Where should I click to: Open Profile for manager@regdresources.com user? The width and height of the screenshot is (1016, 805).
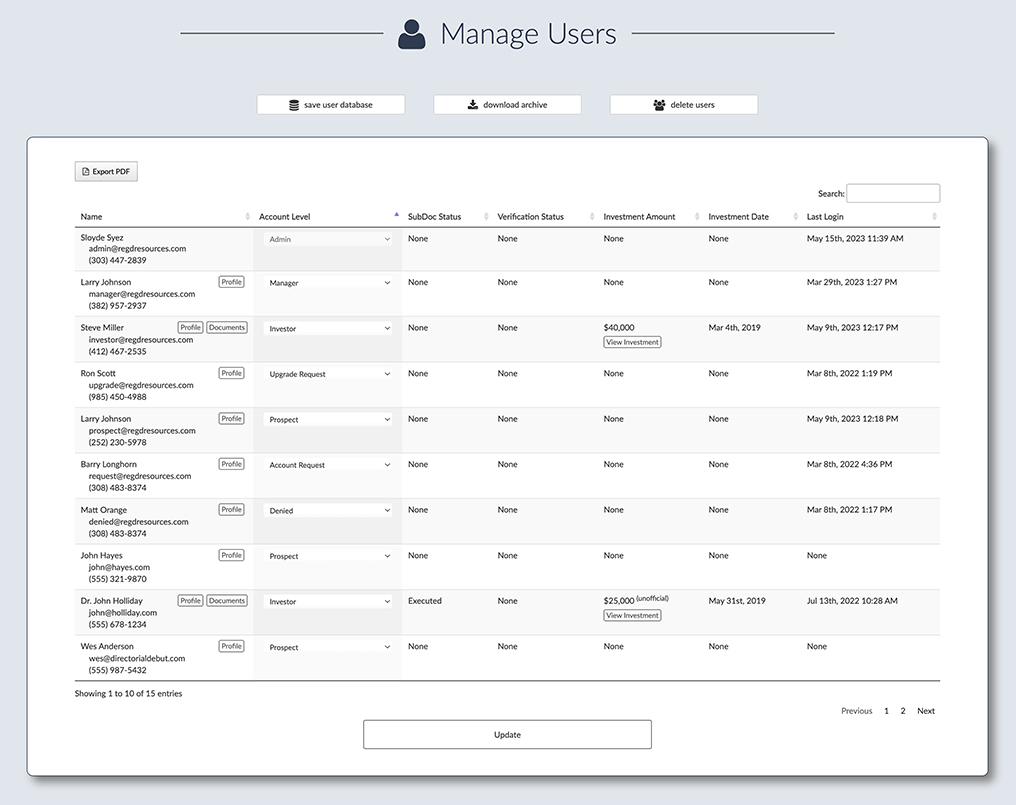click(x=231, y=282)
